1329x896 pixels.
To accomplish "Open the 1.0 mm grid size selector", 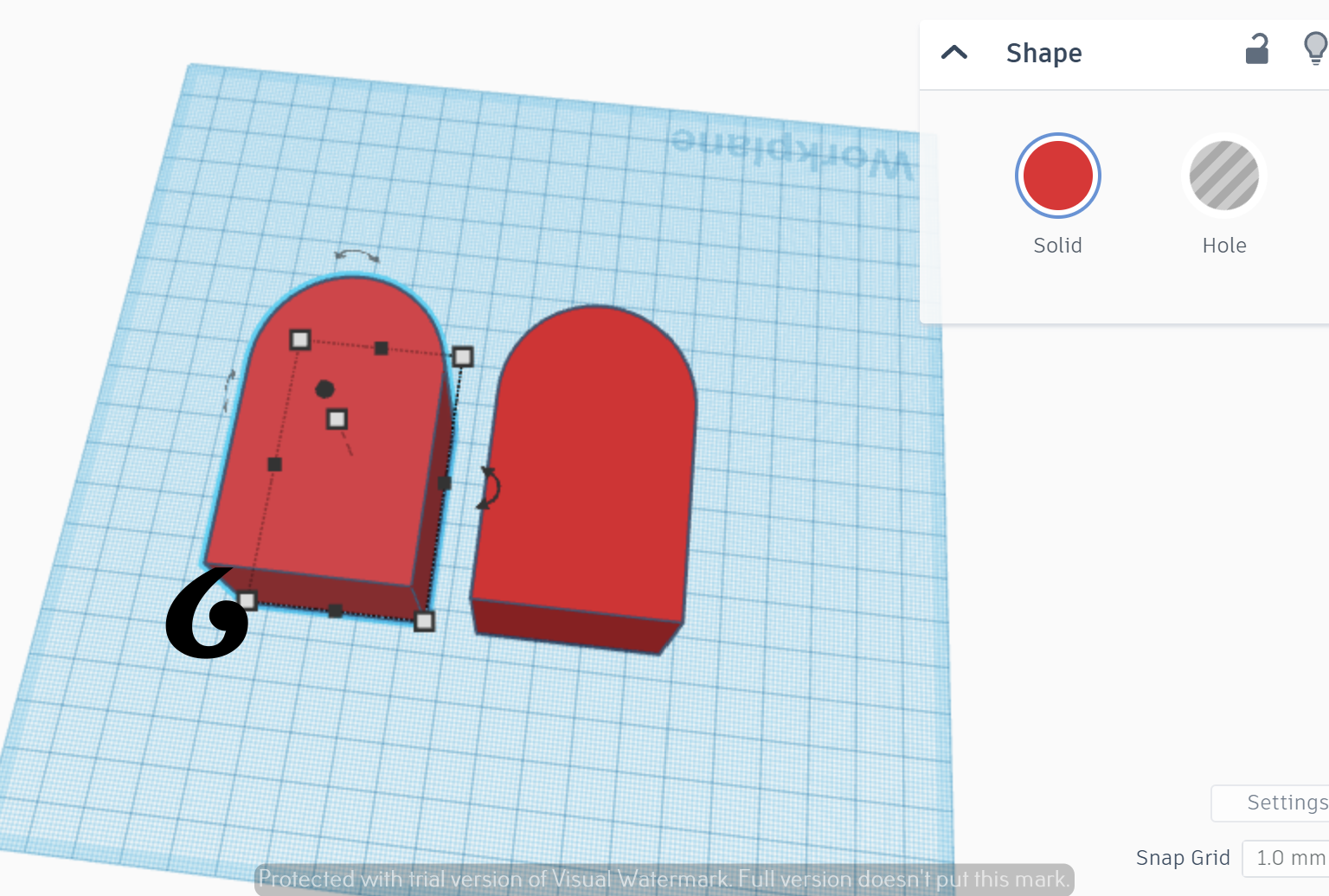I will pyautogui.click(x=1288, y=857).
